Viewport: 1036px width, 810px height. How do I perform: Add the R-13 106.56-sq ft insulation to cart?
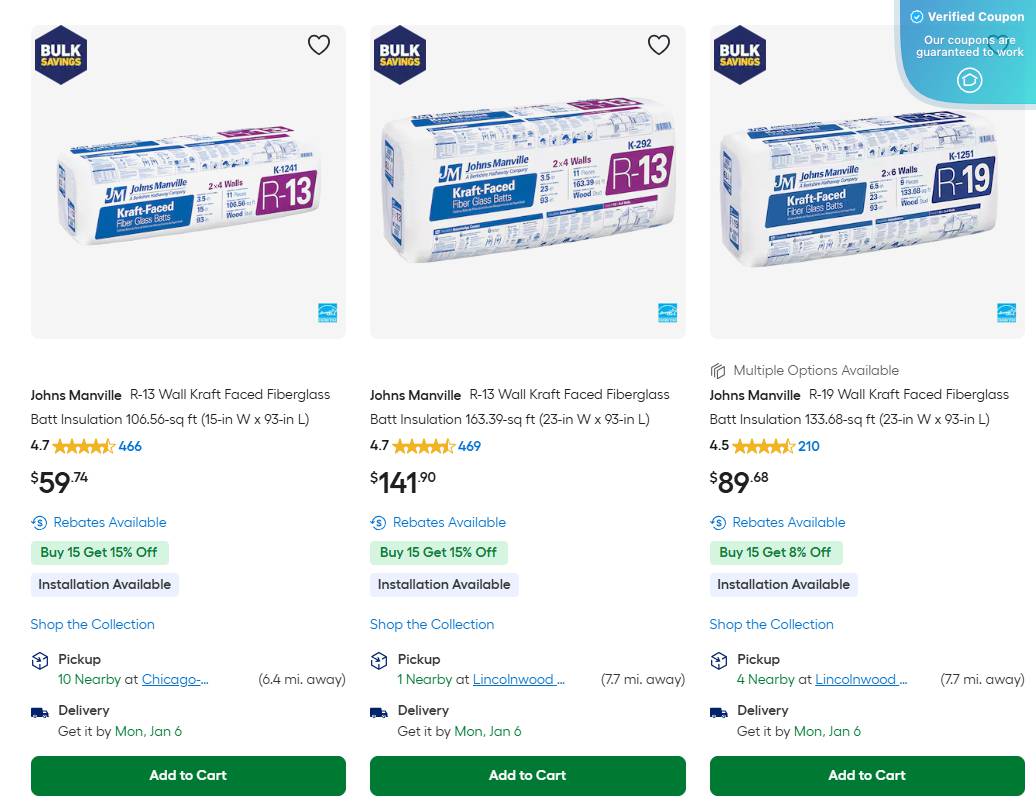click(x=188, y=775)
